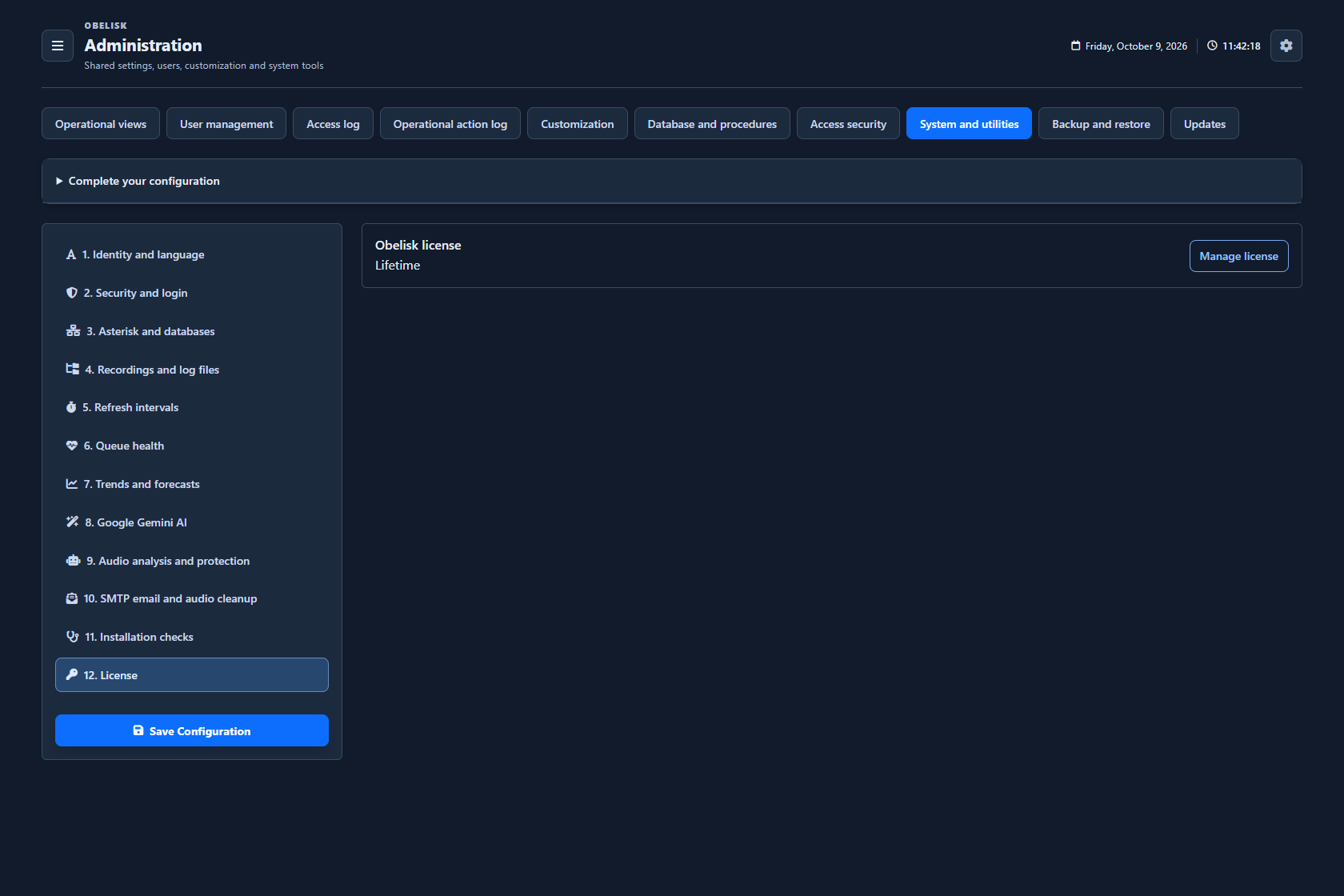Click the Security and login shield icon
Image resolution: width=1344 pixels, height=896 pixels.
(x=72, y=293)
